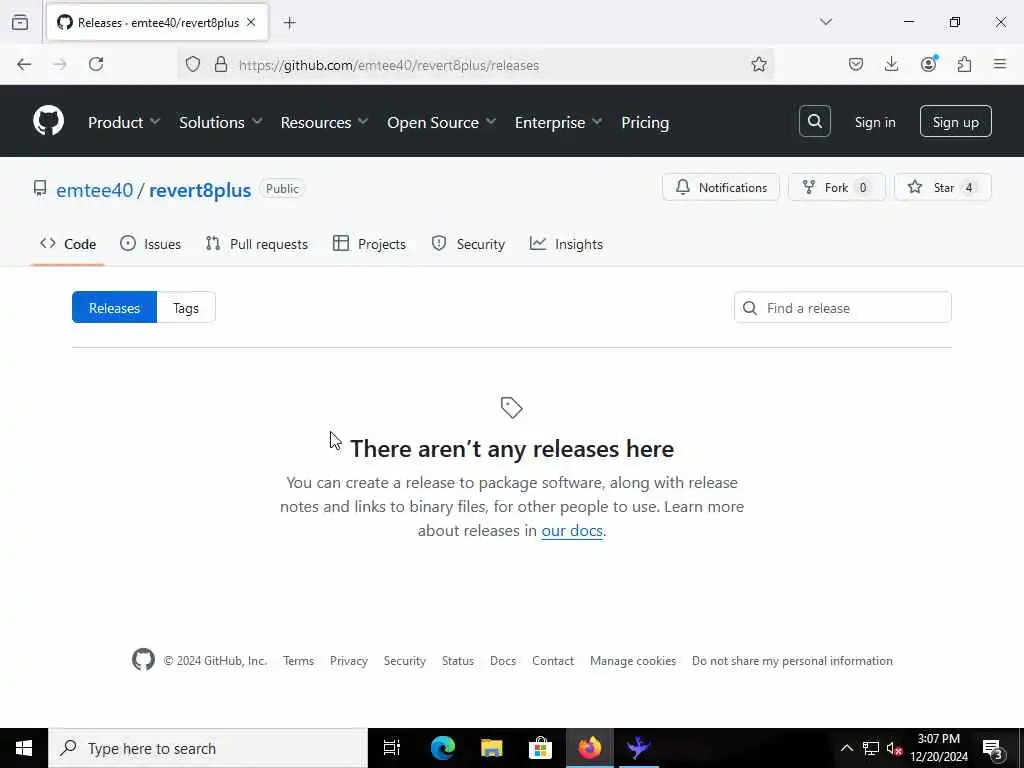Viewport: 1024px width, 768px height.
Task: Switch to the Code tab
Action: [x=68, y=244]
